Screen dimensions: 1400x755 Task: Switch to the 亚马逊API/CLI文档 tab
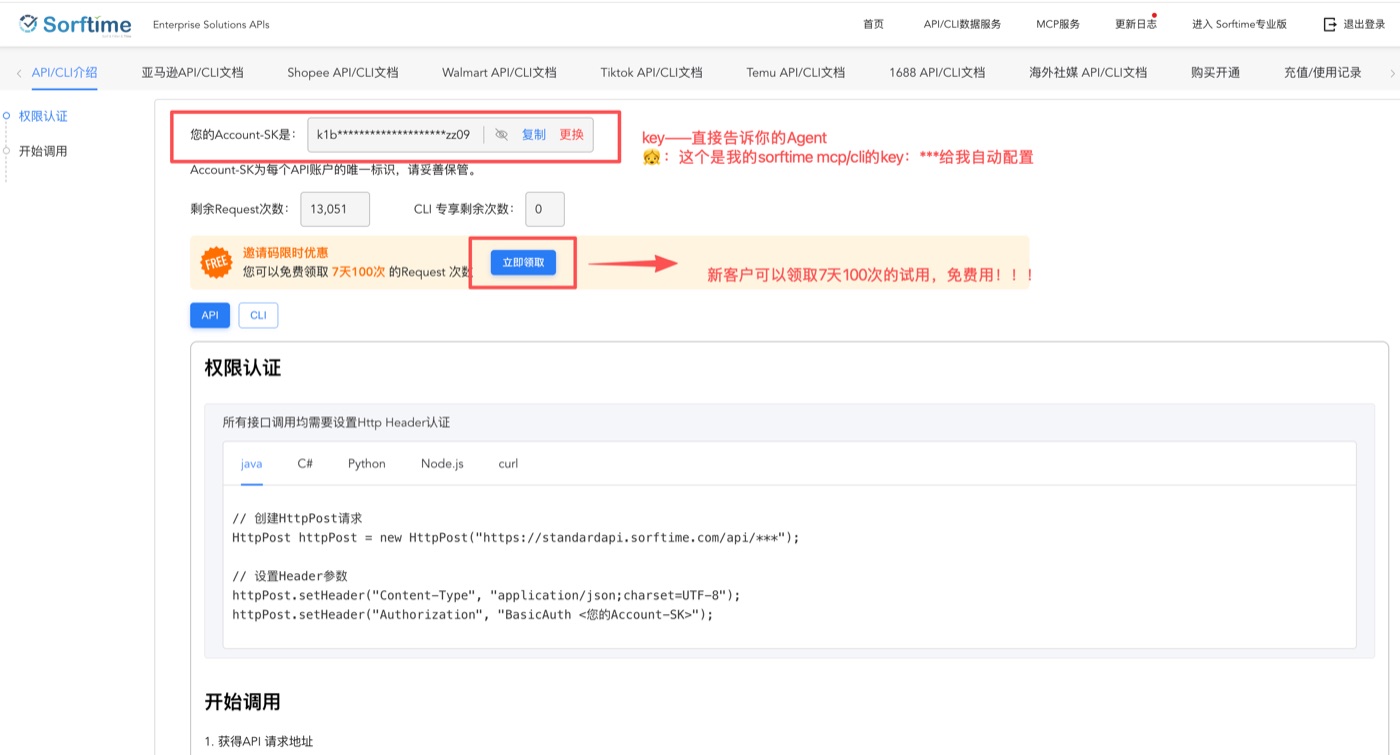coord(192,72)
